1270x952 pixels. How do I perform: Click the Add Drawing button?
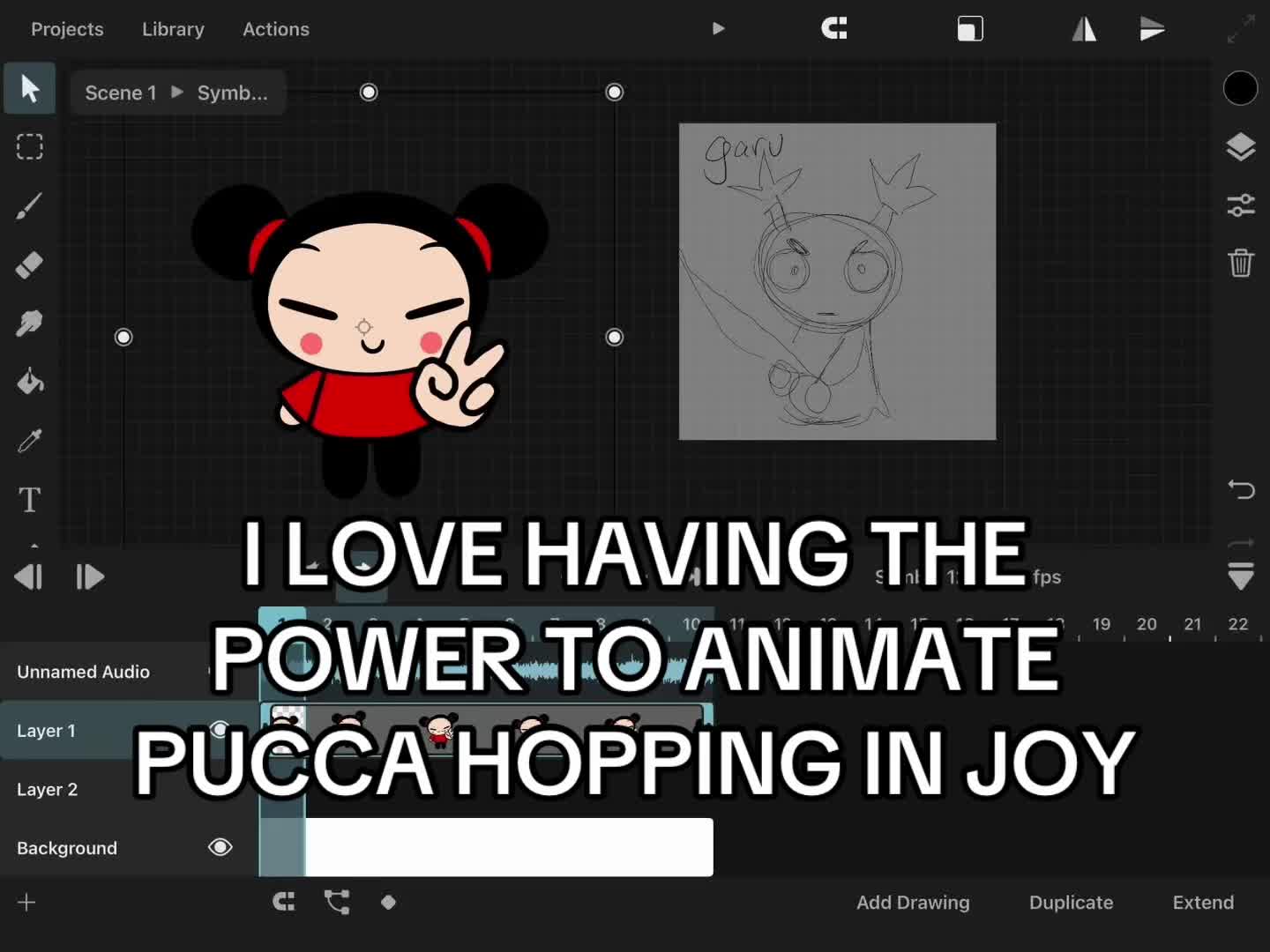[x=913, y=902]
